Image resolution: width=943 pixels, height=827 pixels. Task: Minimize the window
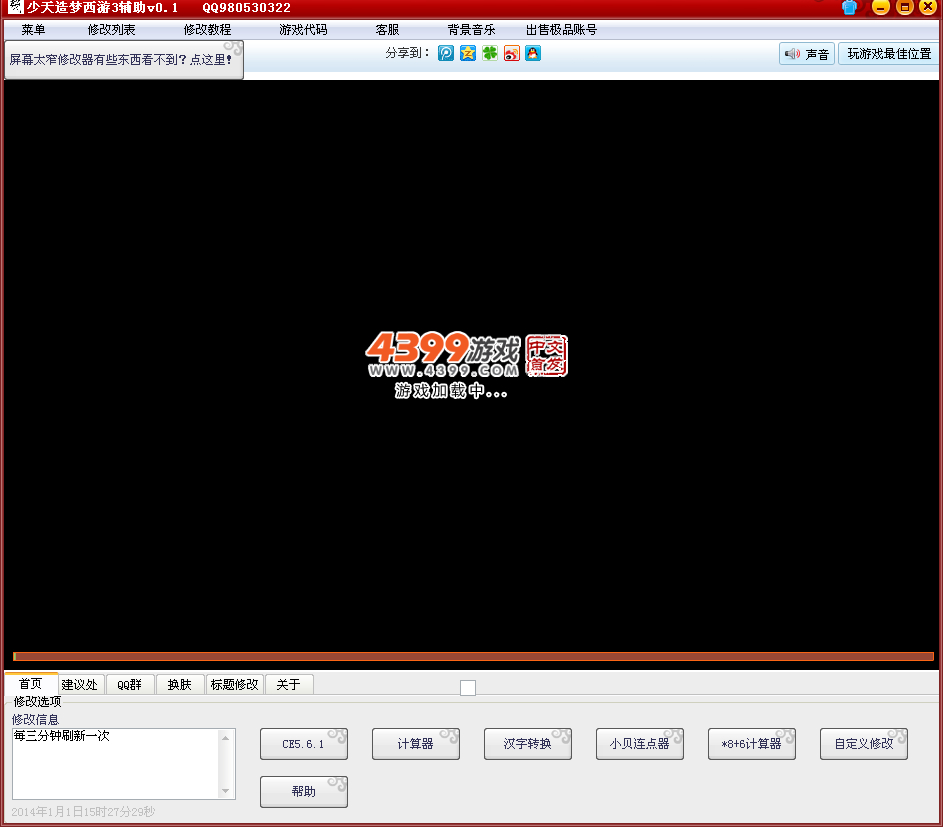[880, 7]
